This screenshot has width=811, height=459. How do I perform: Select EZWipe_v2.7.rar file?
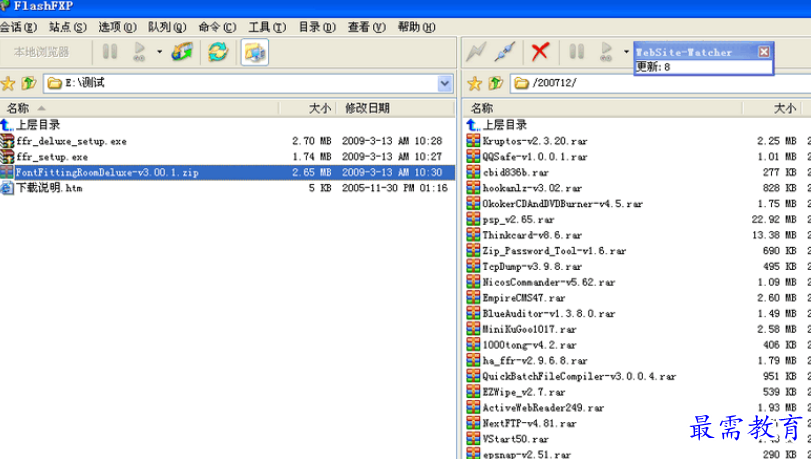coord(524,392)
